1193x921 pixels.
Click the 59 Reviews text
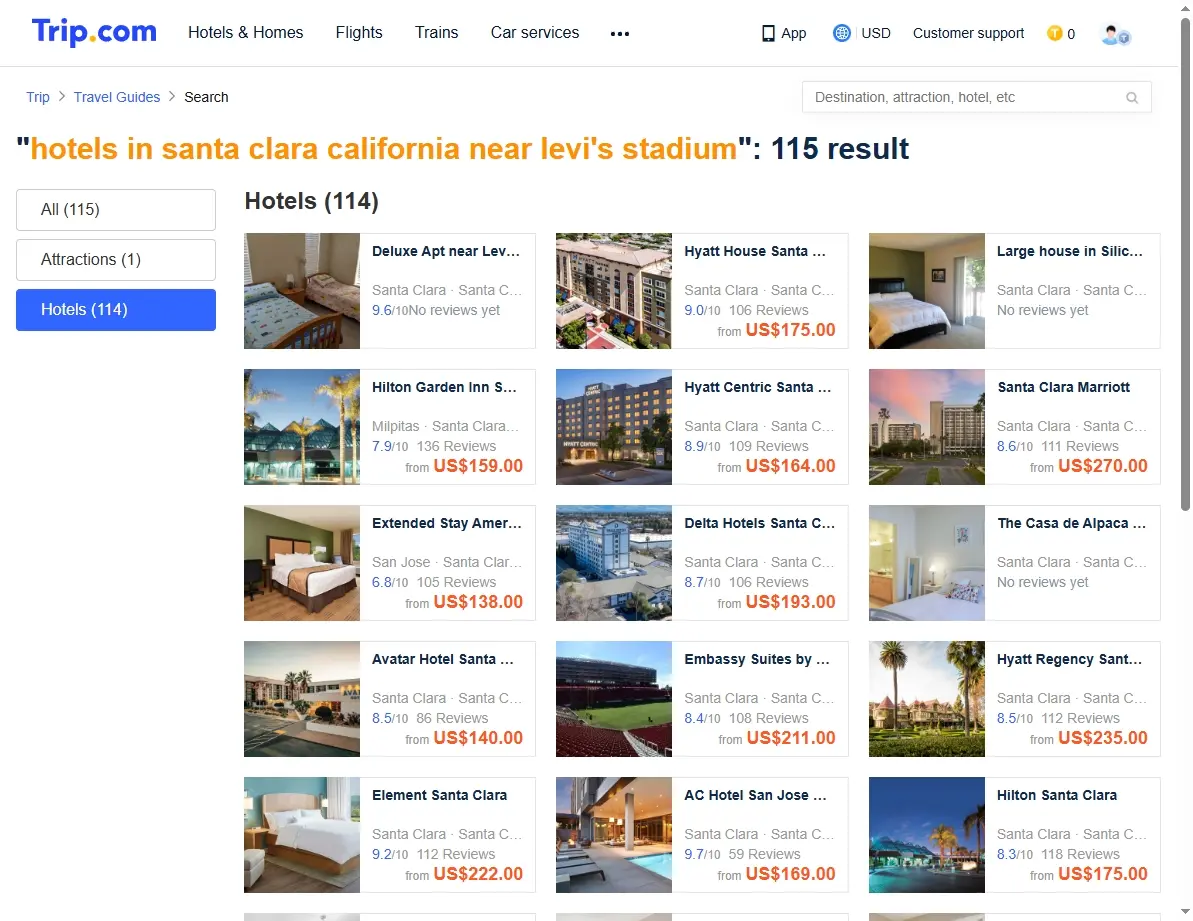click(x=765, y=855)
